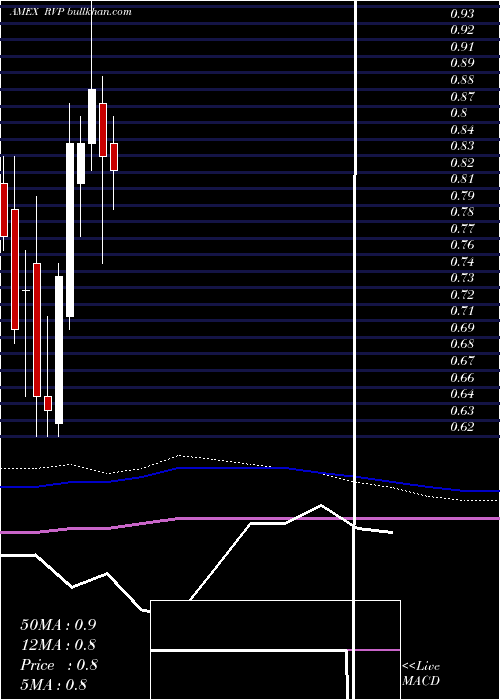Select the 0.89 price level label

pyautogui.click(x=462, y=63)
